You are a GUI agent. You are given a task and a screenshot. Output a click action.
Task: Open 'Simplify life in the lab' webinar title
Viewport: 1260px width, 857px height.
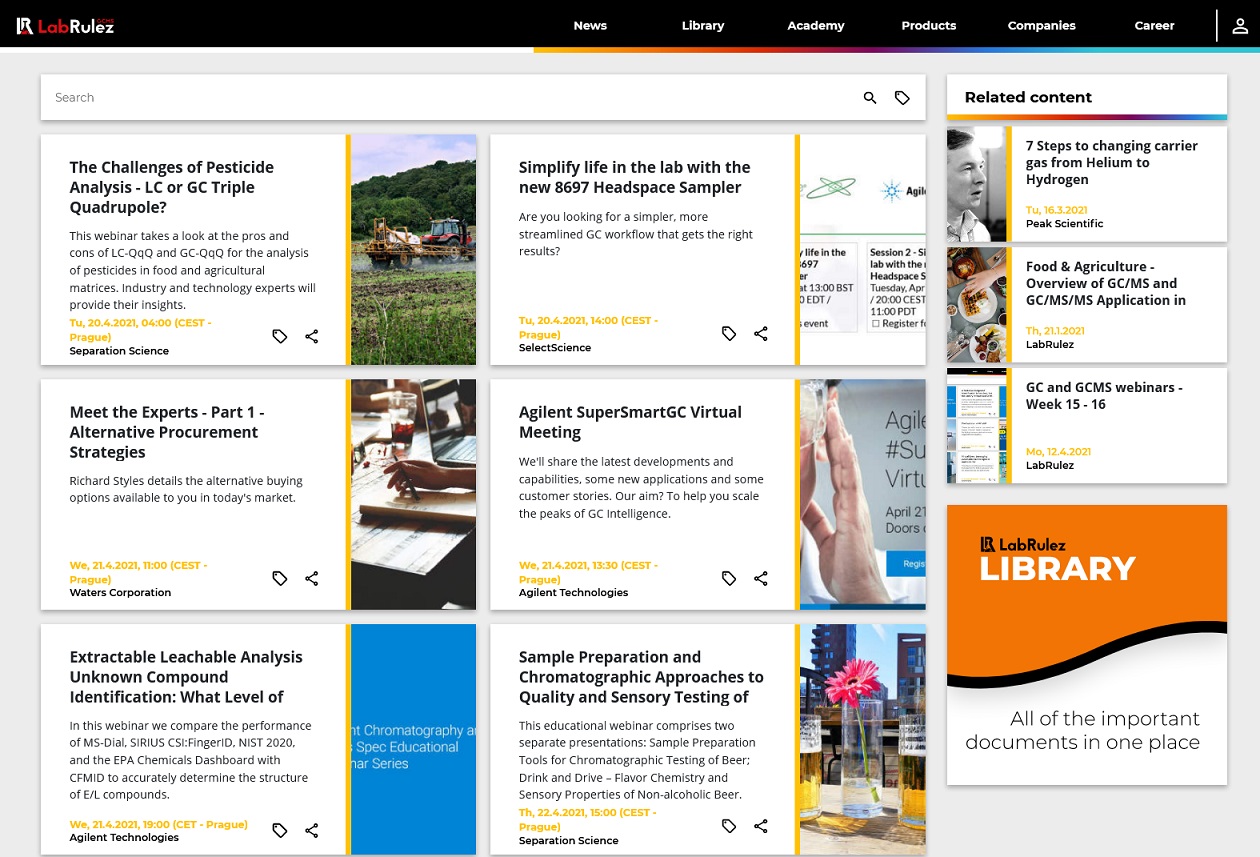point(634,177)
